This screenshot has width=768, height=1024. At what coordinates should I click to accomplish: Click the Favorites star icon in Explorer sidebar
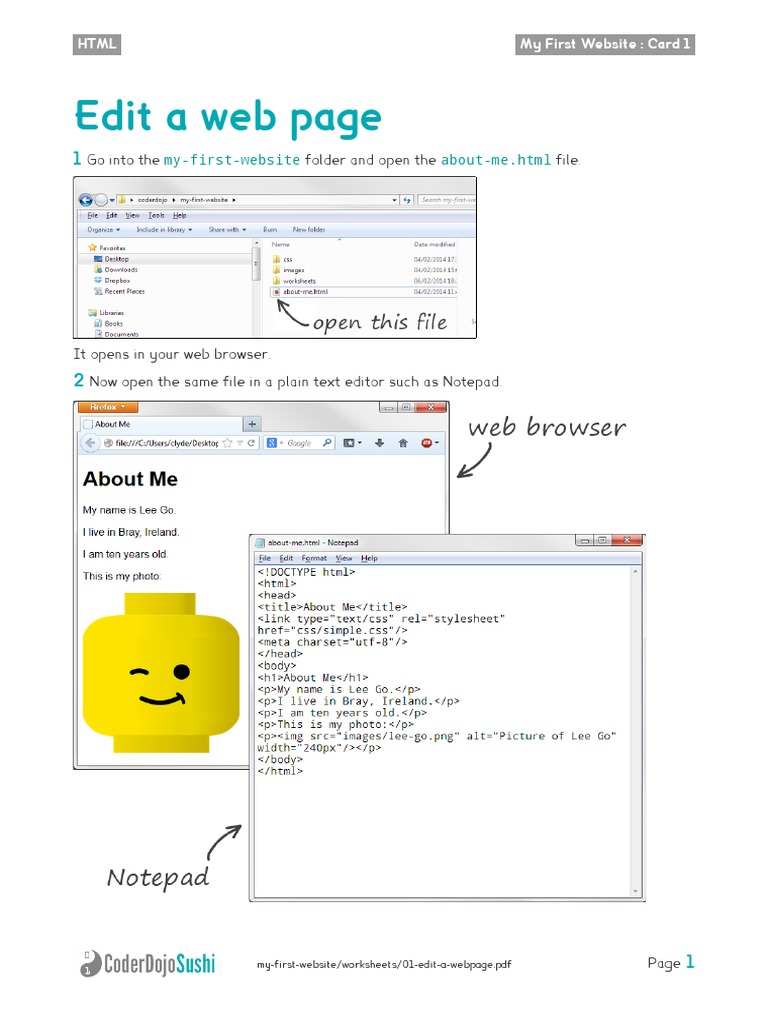click(93, 248)
